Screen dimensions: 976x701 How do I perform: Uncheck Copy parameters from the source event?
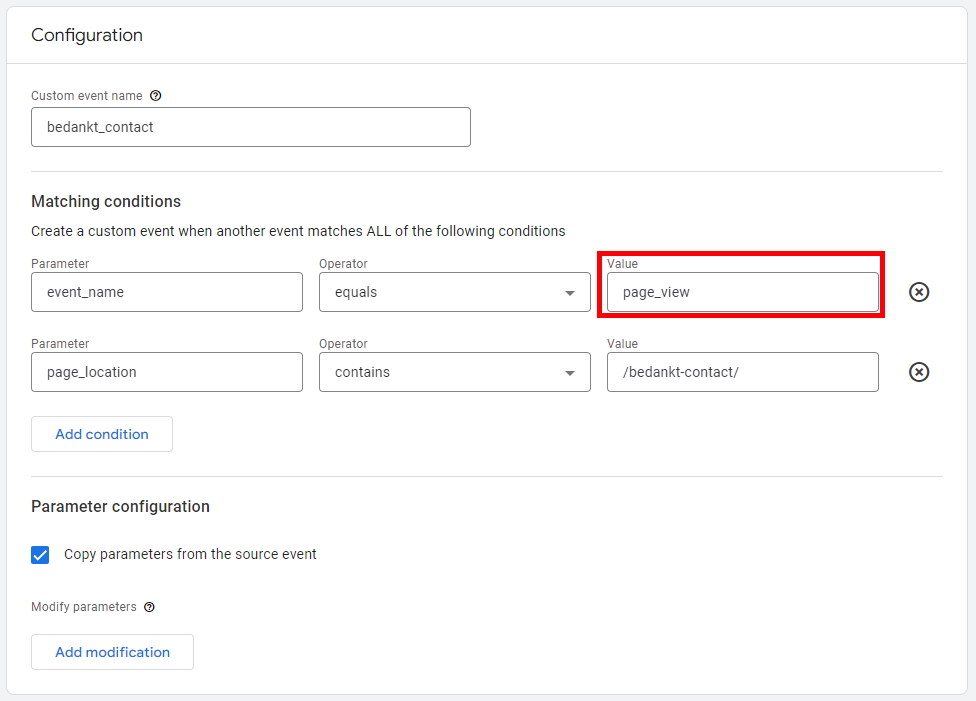pyautogui.click(x=40, y=554)
